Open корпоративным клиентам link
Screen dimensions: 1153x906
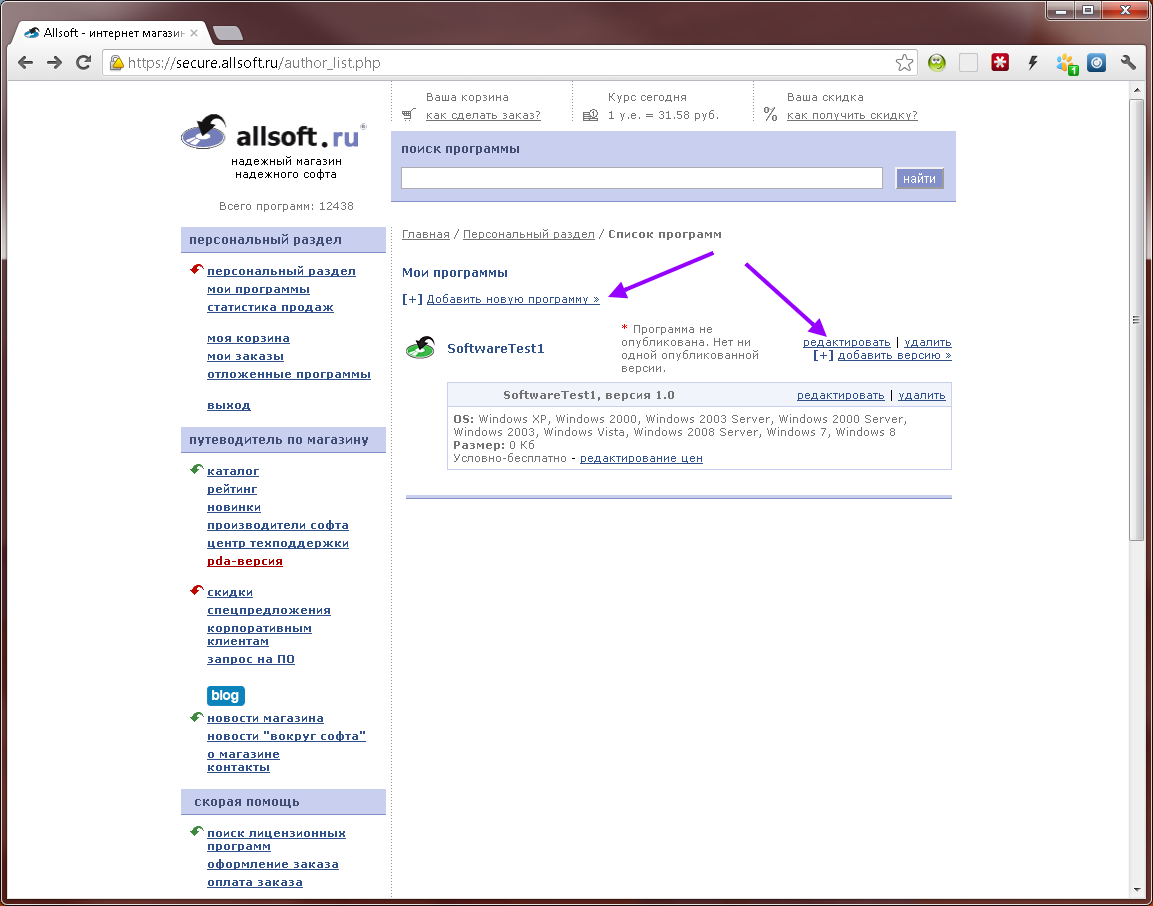tap(259, 635)
